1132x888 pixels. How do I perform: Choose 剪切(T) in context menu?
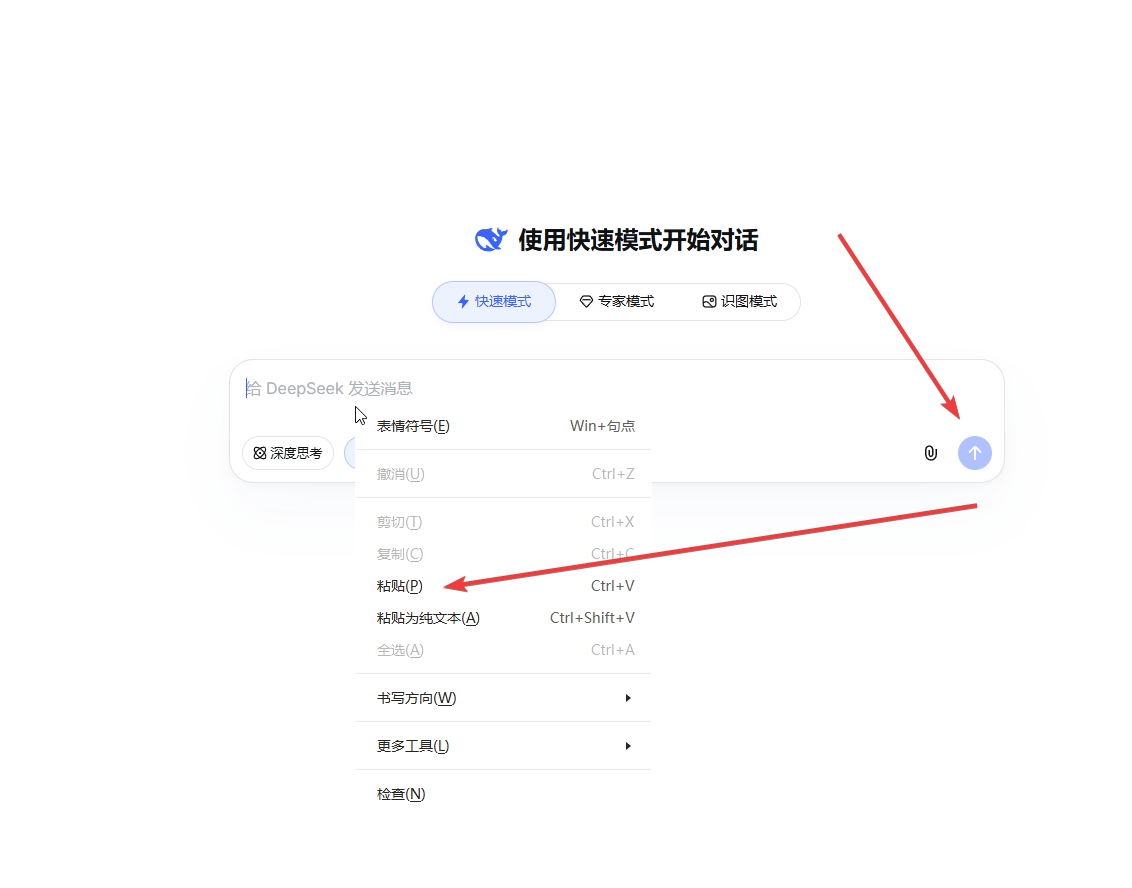[503, 522]
